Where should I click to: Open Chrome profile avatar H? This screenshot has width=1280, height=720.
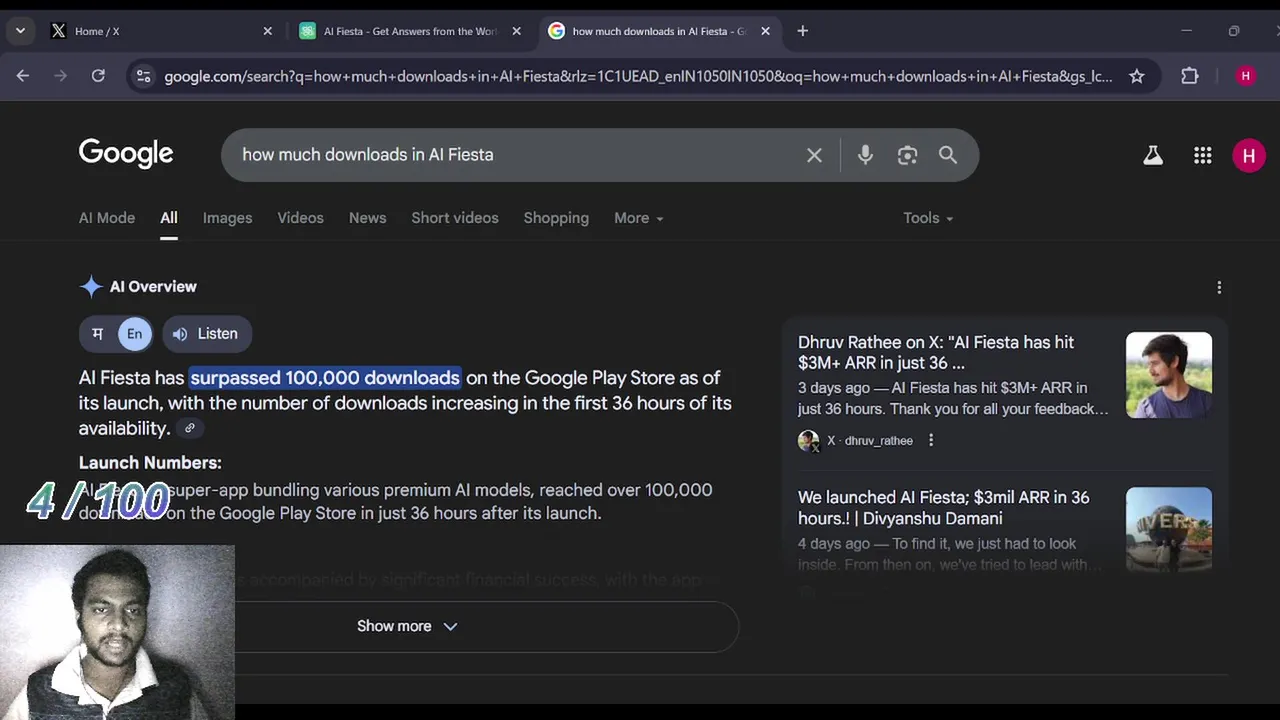(1245, 76)
